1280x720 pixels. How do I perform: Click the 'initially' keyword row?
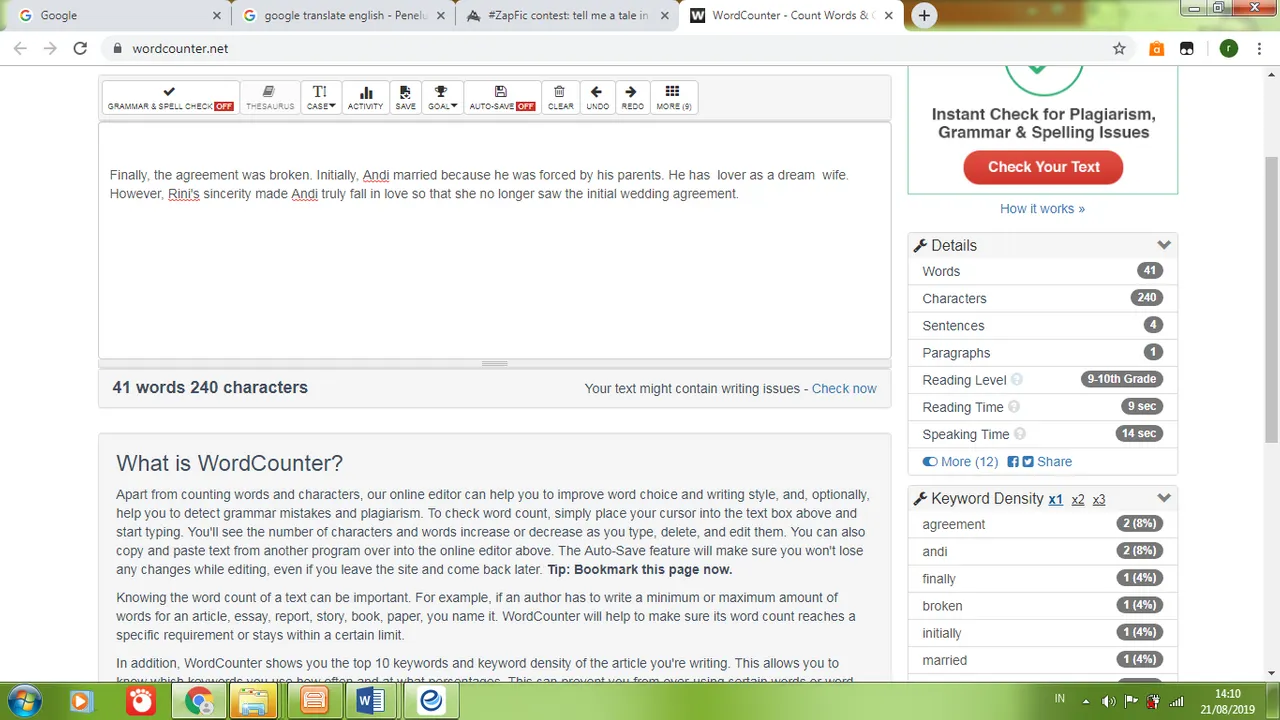tap(1042, 632)
